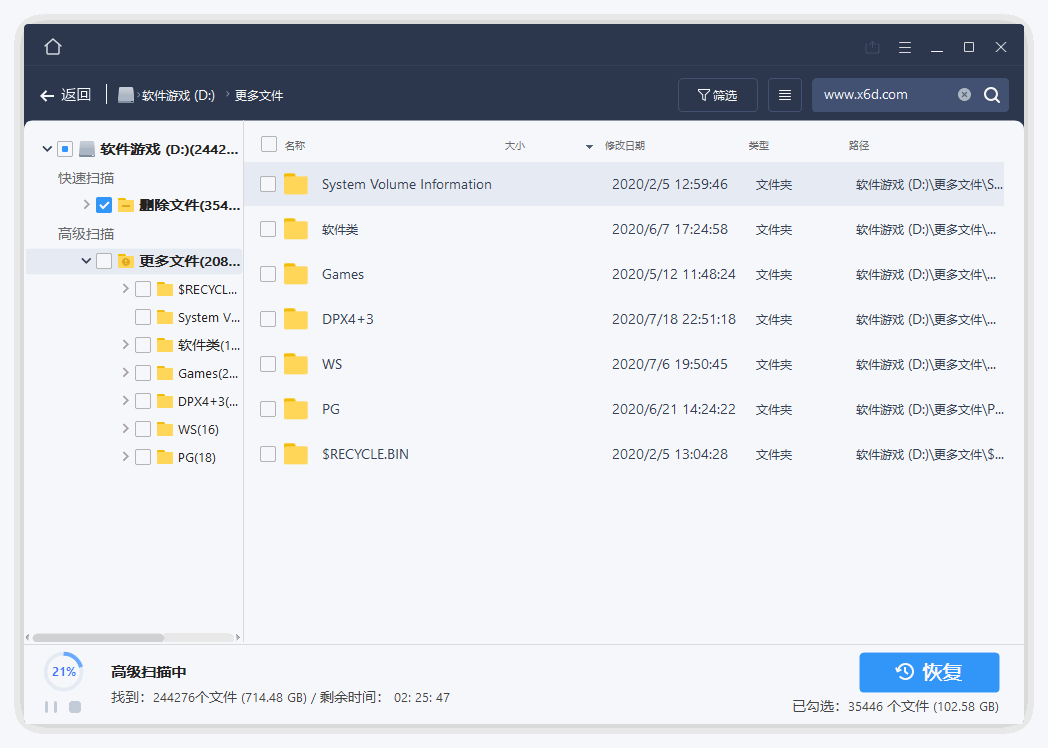
Task: Pause the ongoing advanced scan
Action: 49,707
